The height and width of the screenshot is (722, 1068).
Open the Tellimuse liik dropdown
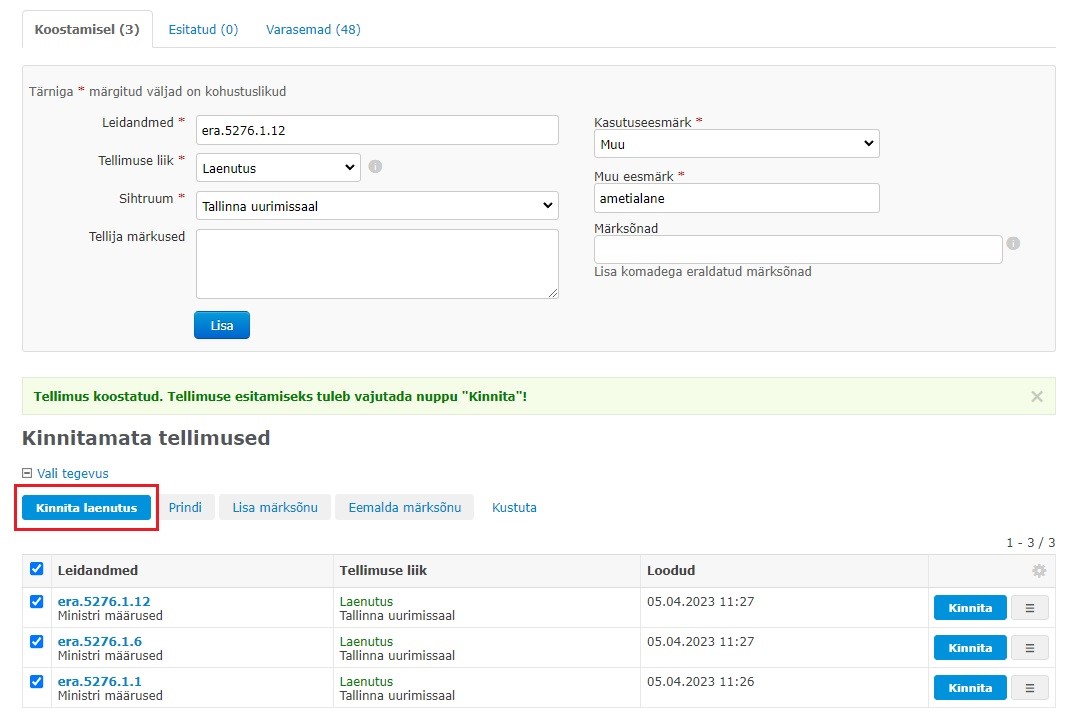click(x=278, y=168)
